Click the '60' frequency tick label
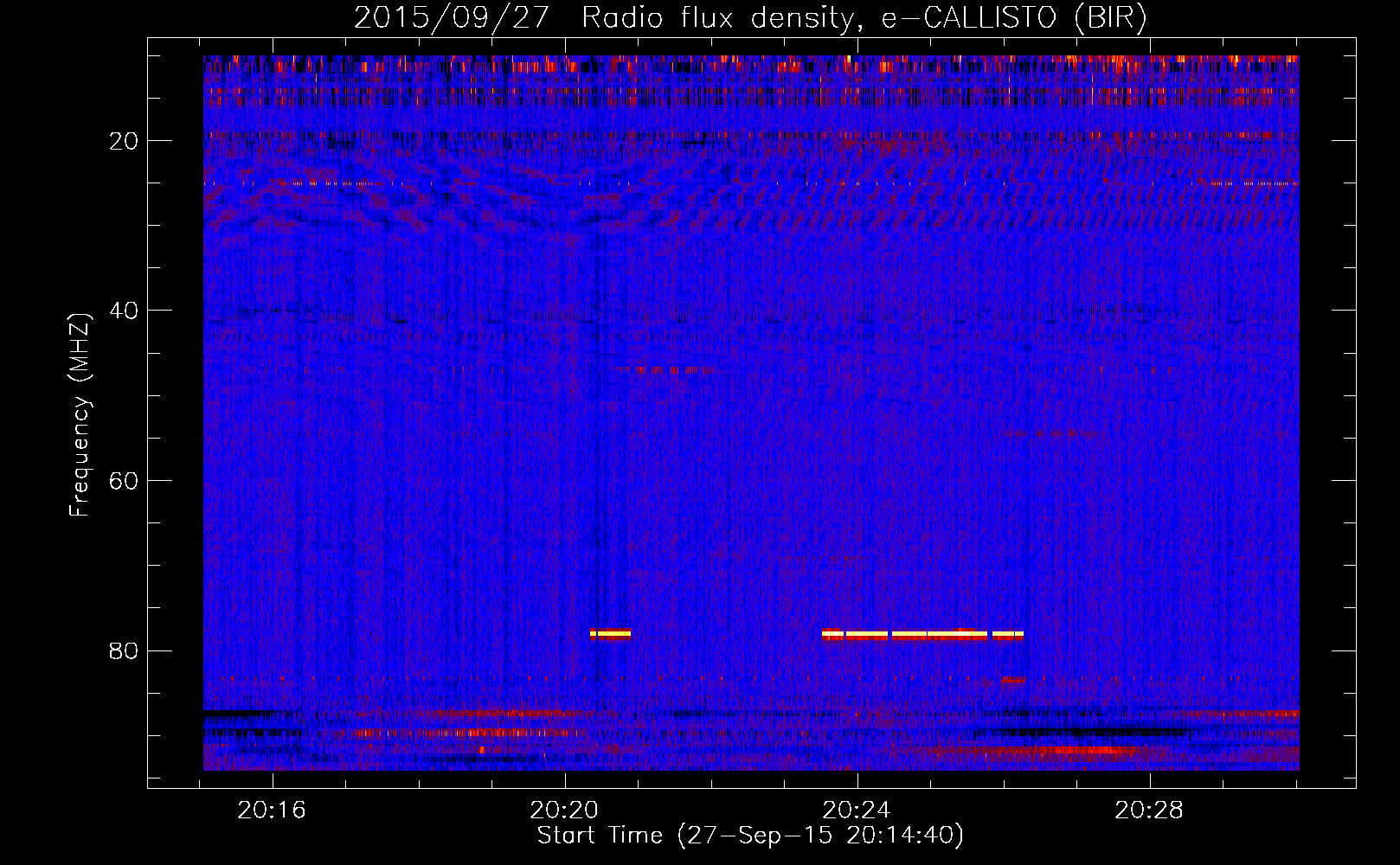Viewport: 1400px width, 865px height. (124, 481)
